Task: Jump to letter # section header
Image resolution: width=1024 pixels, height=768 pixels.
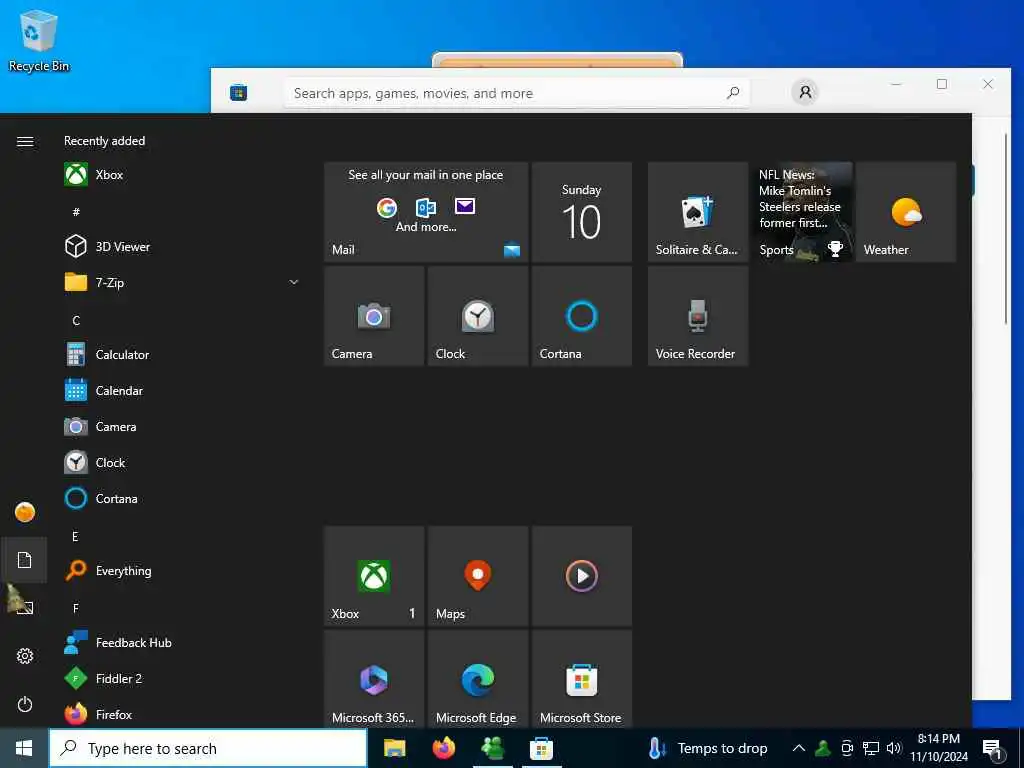Action: point(76,212)
